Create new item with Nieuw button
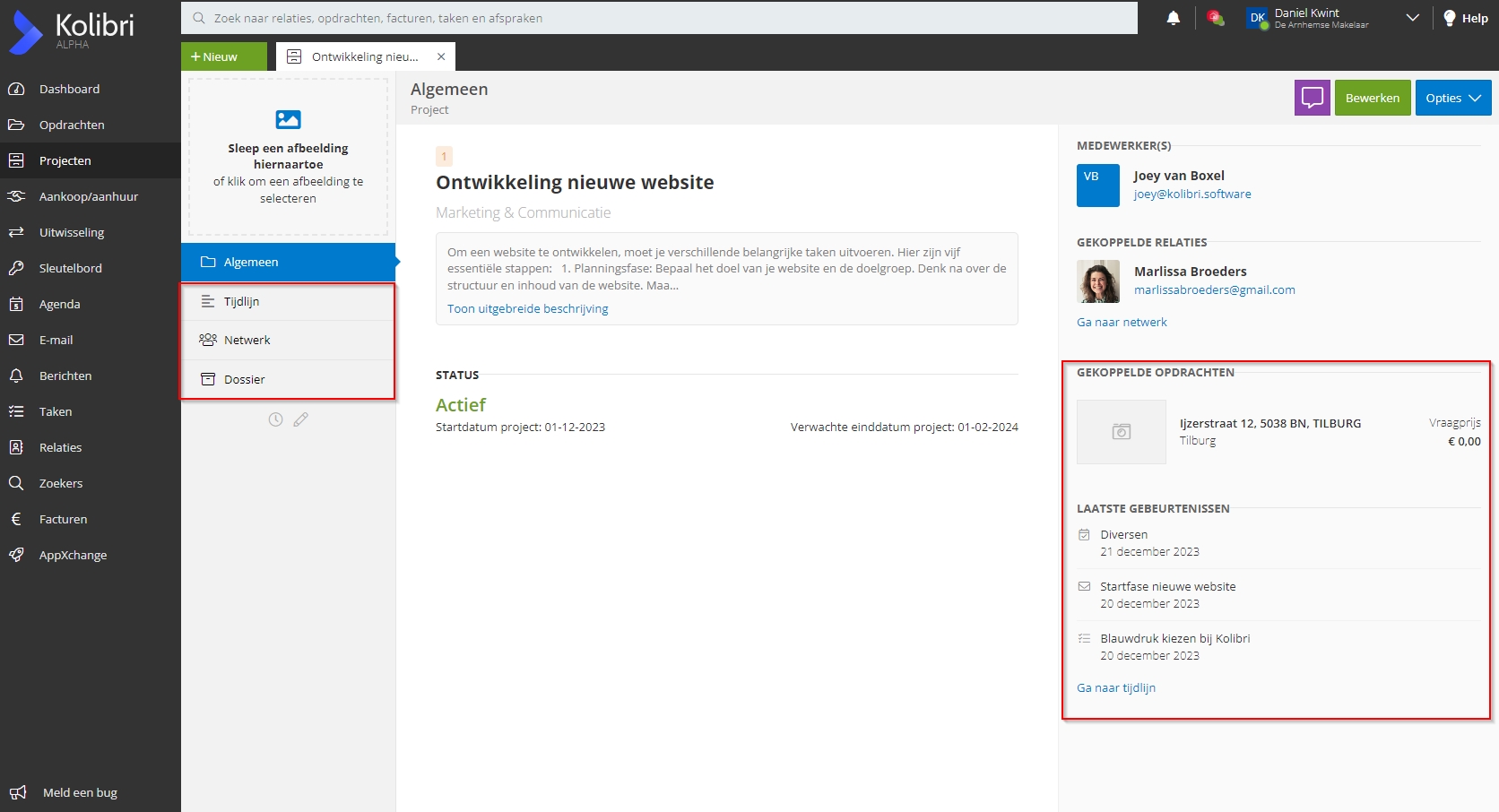Viewport: 1499px width, 812px height. pos(224,56)
